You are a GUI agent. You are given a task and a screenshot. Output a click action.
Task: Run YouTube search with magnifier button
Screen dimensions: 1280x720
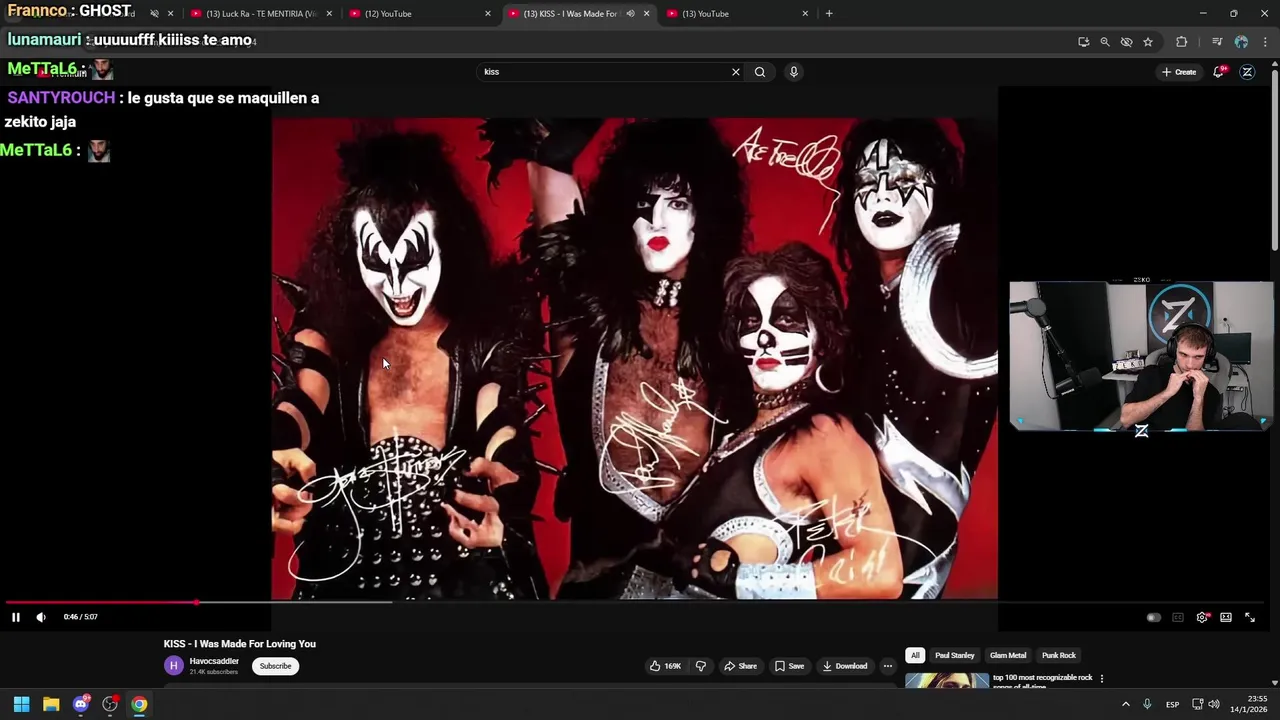(760, 72)
